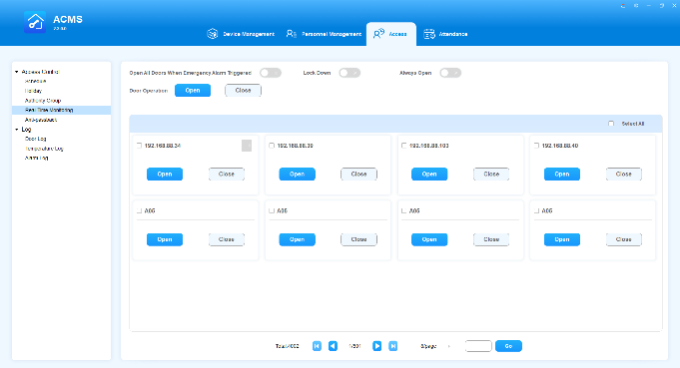680x368 pixels.
Task: Collapse the Log tree section
Action: tap(16, 130)
